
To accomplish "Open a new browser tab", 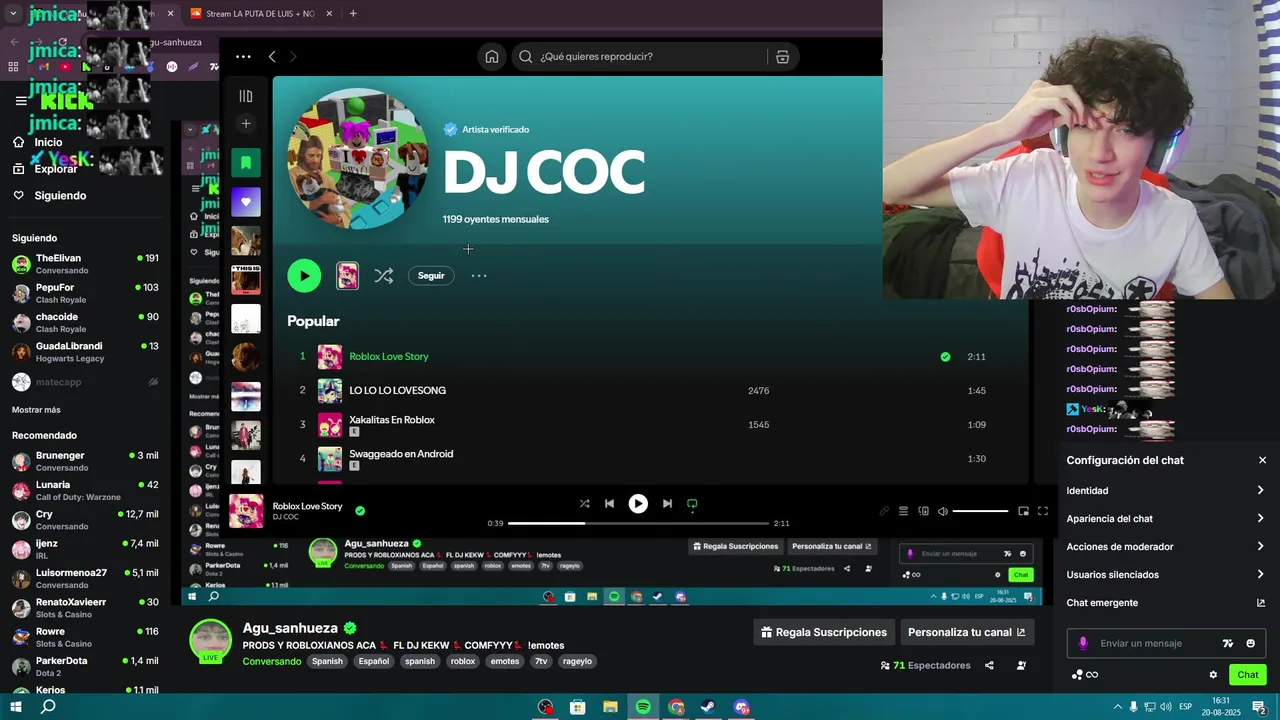I will click(x=353, y=14).
